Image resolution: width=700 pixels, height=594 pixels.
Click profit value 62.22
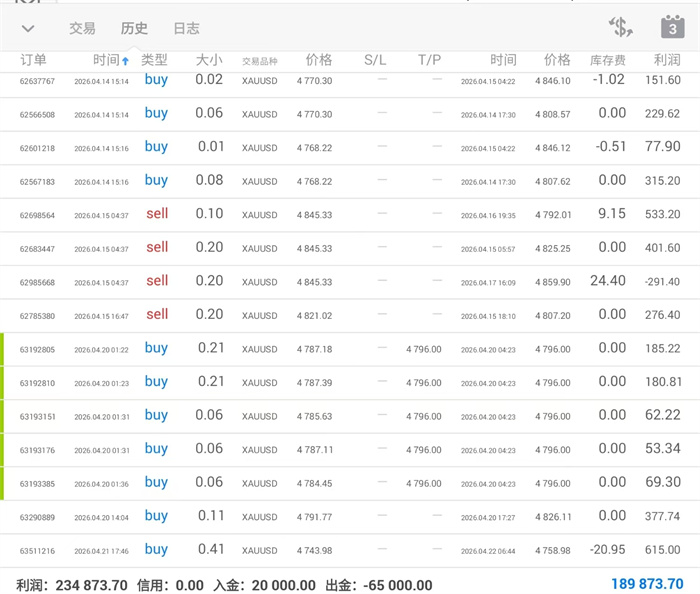coord(662,415)
